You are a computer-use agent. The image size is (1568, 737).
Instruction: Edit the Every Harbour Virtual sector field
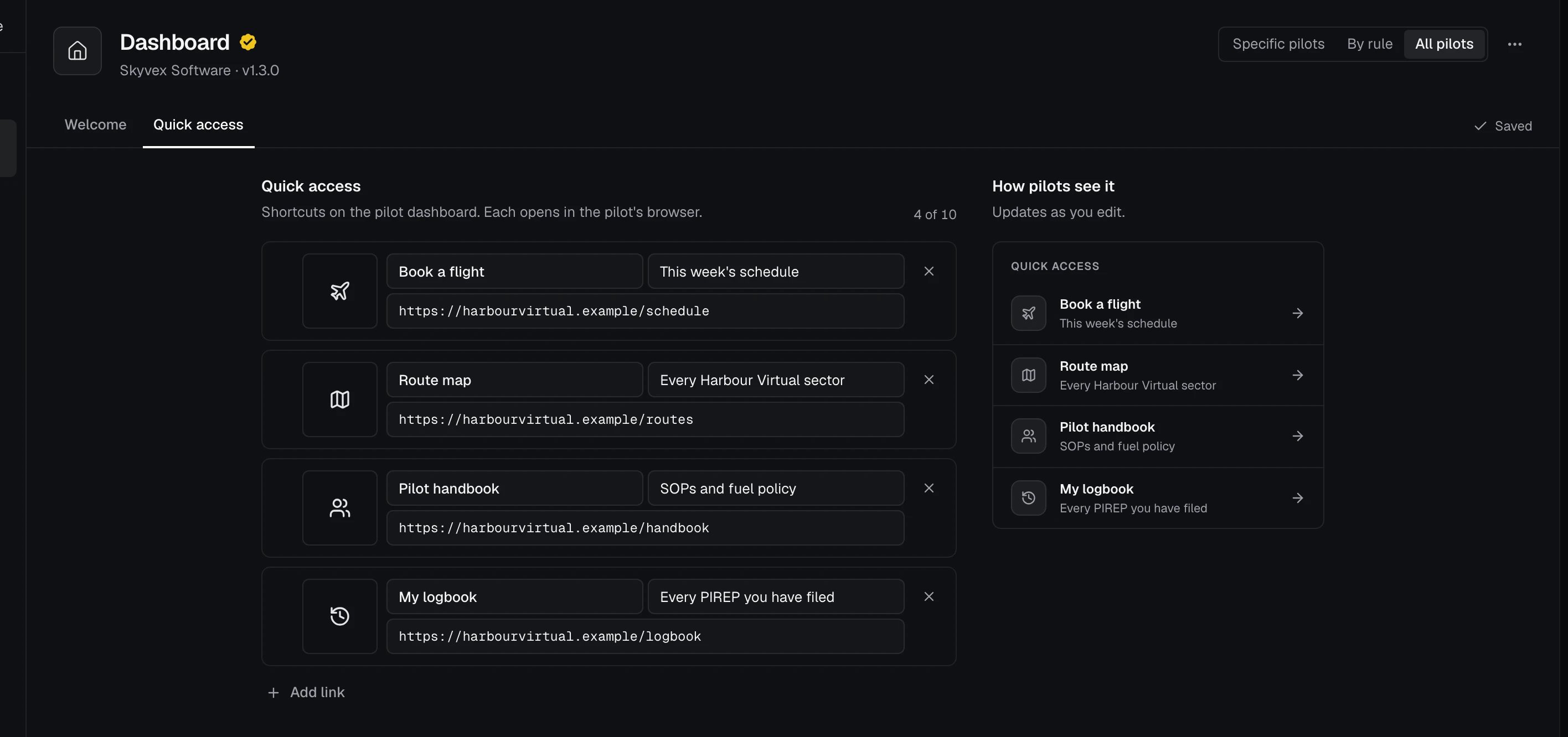(776, 380)
